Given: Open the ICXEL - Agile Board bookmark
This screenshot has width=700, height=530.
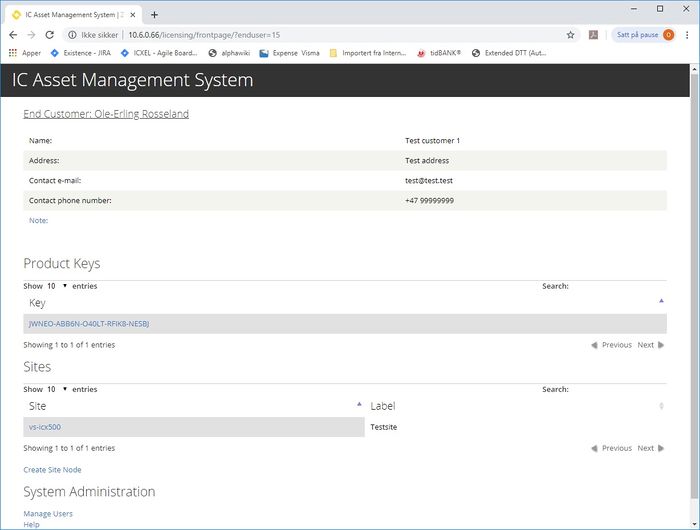Looking at the screenshot, I should tap(159, 53).
